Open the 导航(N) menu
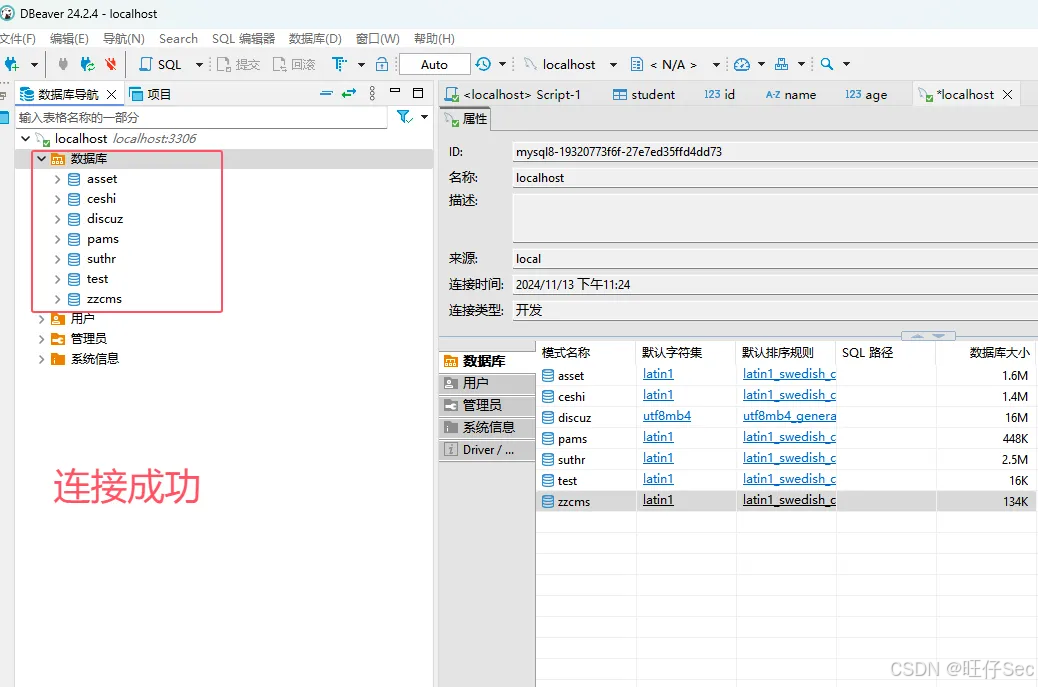 pos(124,38)
